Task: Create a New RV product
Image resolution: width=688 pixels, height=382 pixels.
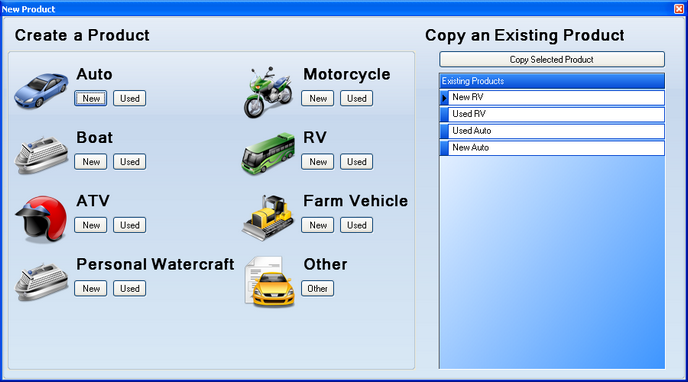Action: tap(318, 162)
